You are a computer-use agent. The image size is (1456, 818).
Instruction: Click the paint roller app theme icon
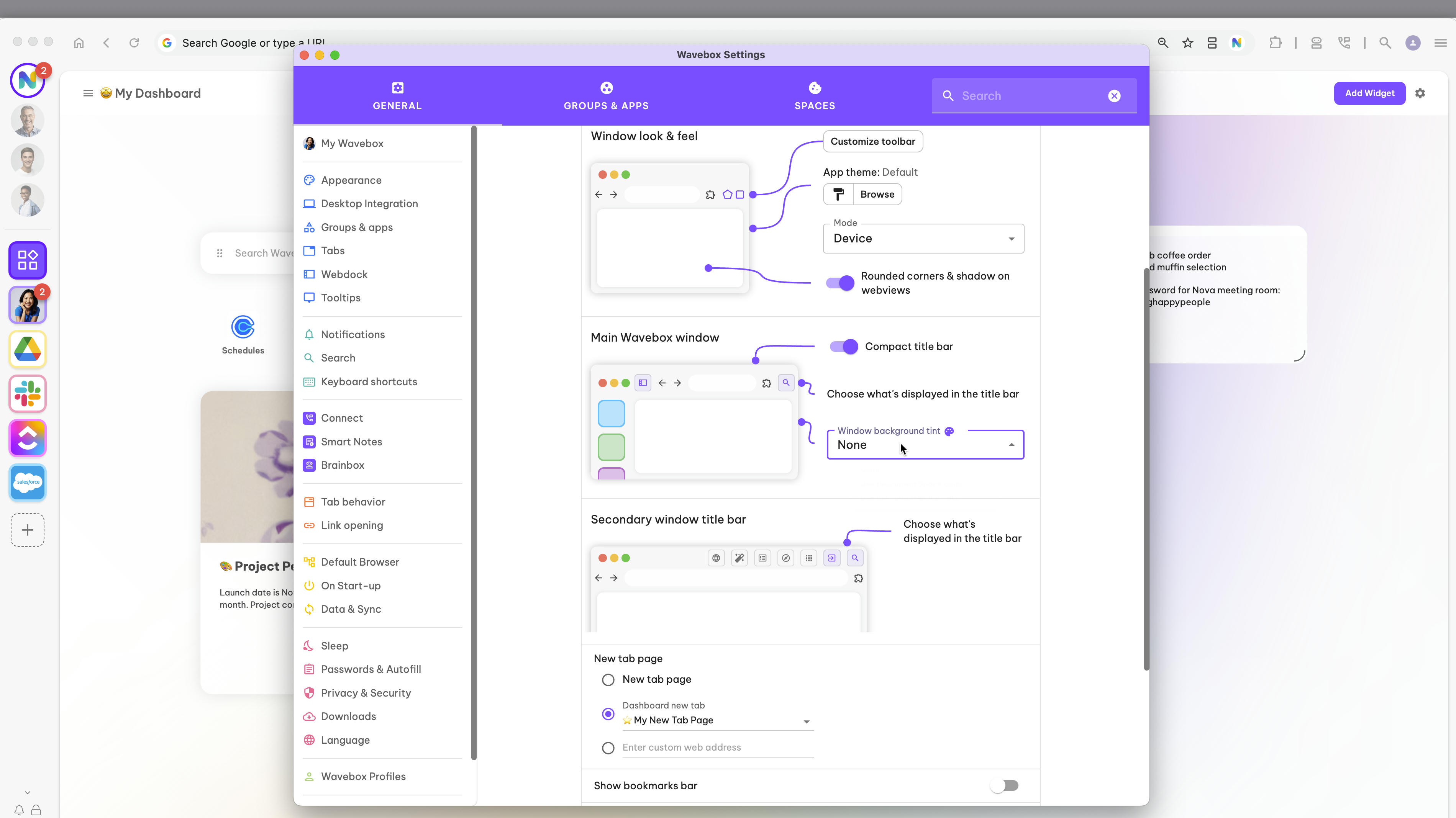[x=838, y=194]
